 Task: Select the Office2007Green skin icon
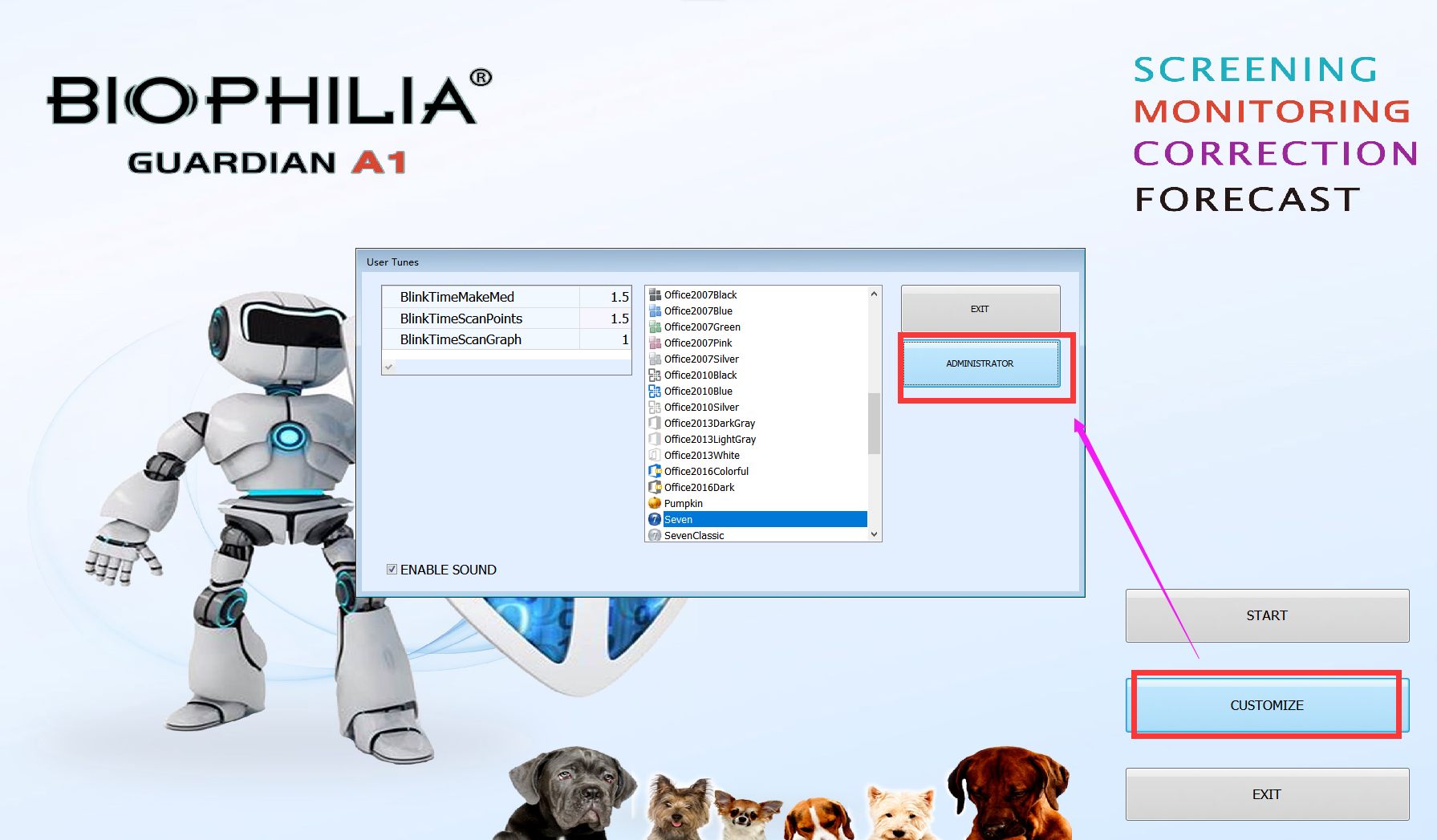[x=655, y=327]
